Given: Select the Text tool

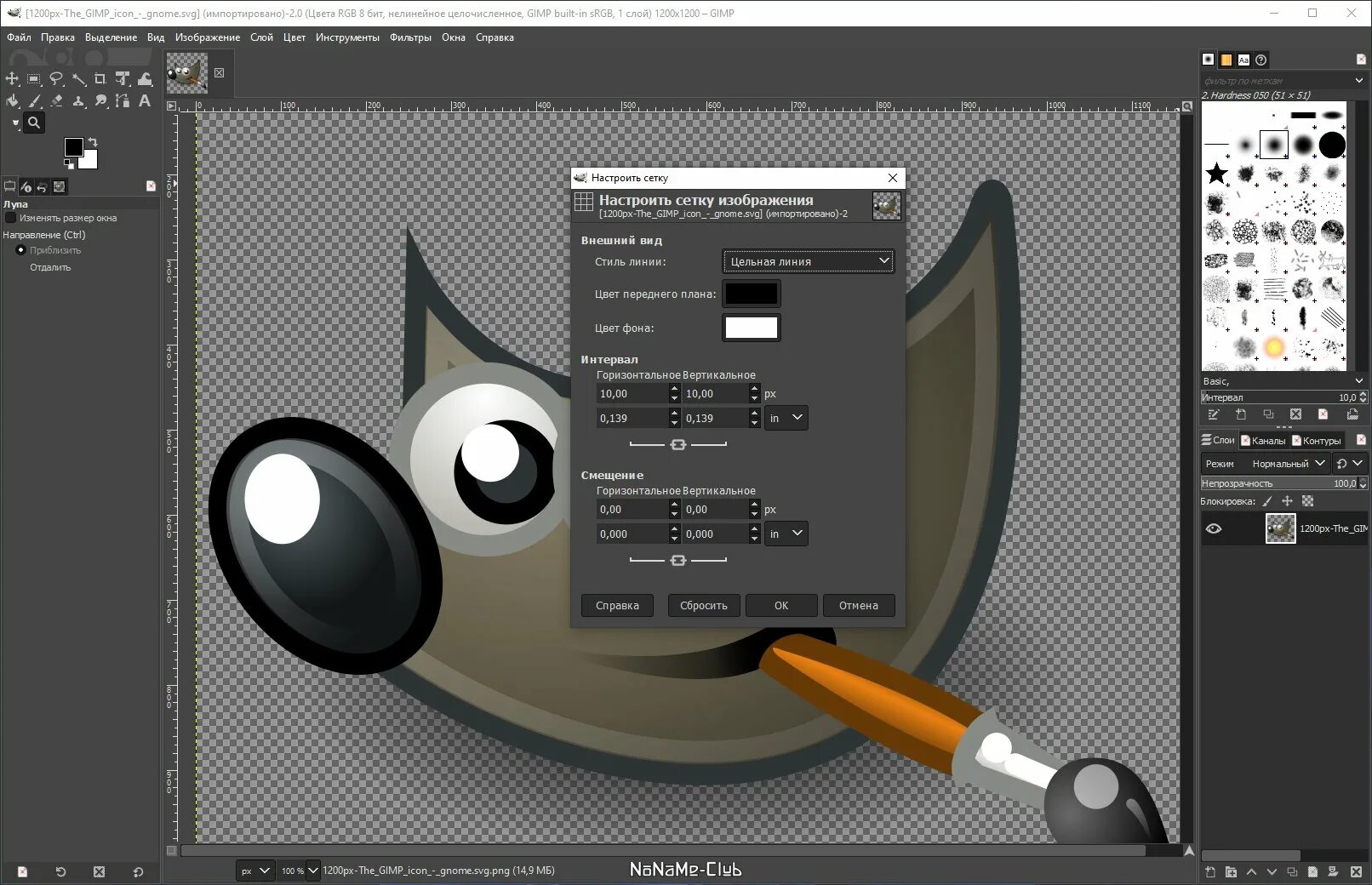Looking at the screenshot, I should 145,101.
